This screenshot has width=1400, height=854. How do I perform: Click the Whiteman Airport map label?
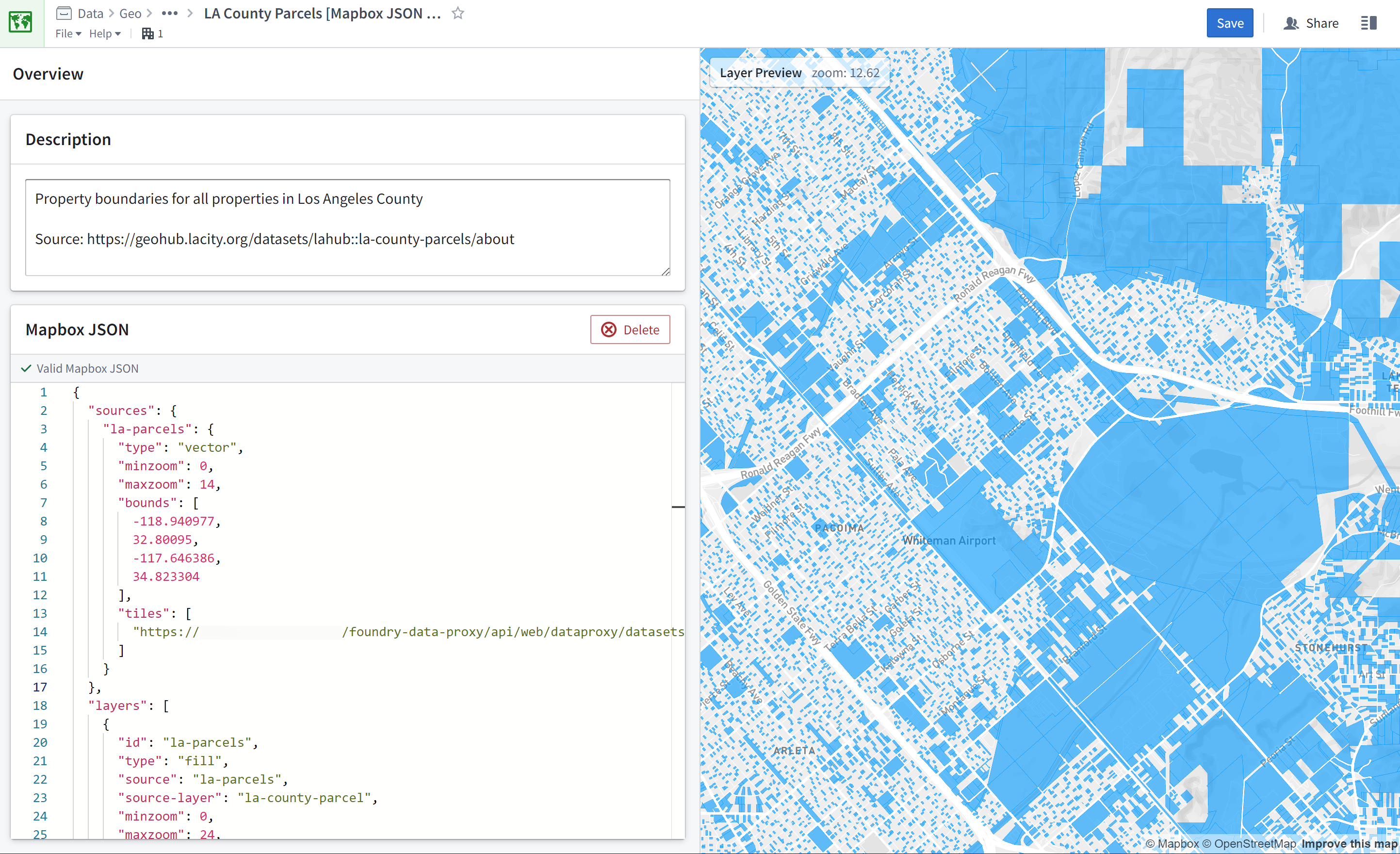(949, 541)
